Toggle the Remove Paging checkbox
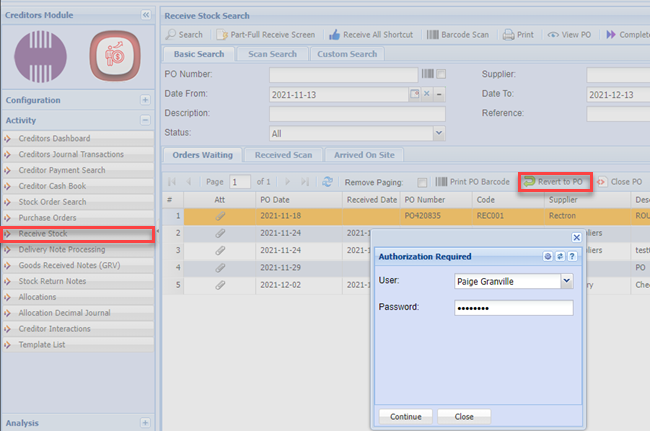The image size is (650, 431). click(x=422, y=182)
